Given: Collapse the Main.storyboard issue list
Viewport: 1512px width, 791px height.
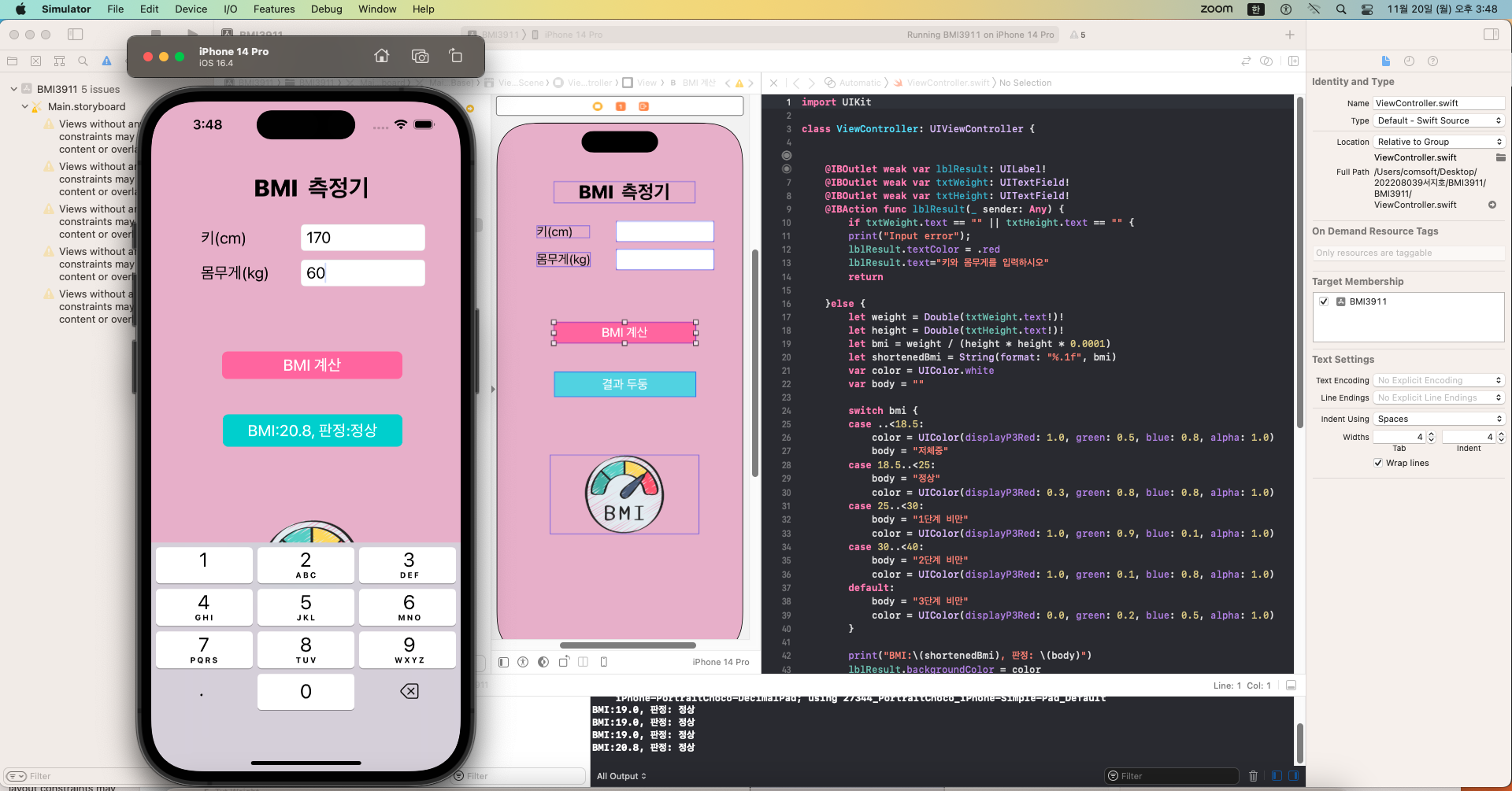Looking at the screenshot, I should (24, 106).
